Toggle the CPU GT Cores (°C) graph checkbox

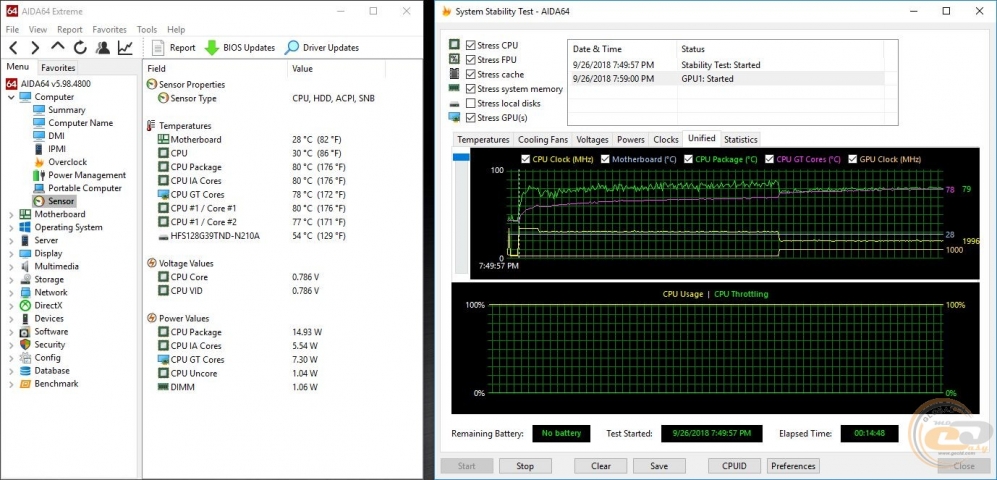pyautogui.click(x=770, y=159)
